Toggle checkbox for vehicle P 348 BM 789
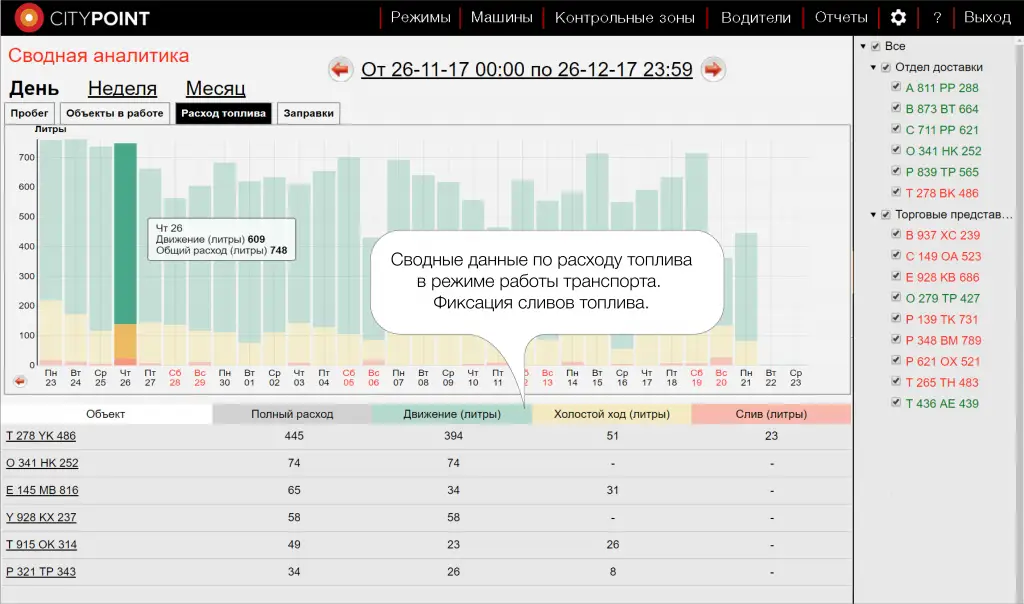Screen dimensions: 1024x604 pyautogui.click(x=897, y=341)
